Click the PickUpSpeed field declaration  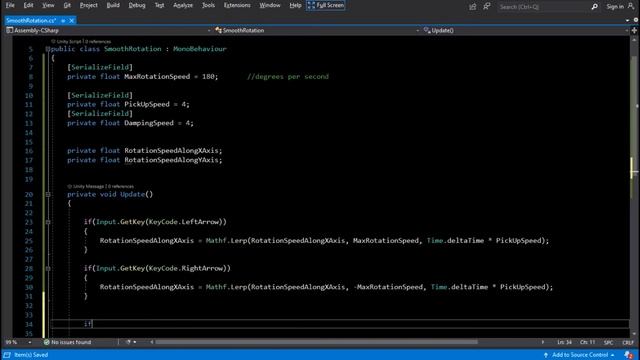tap(147, 104)
